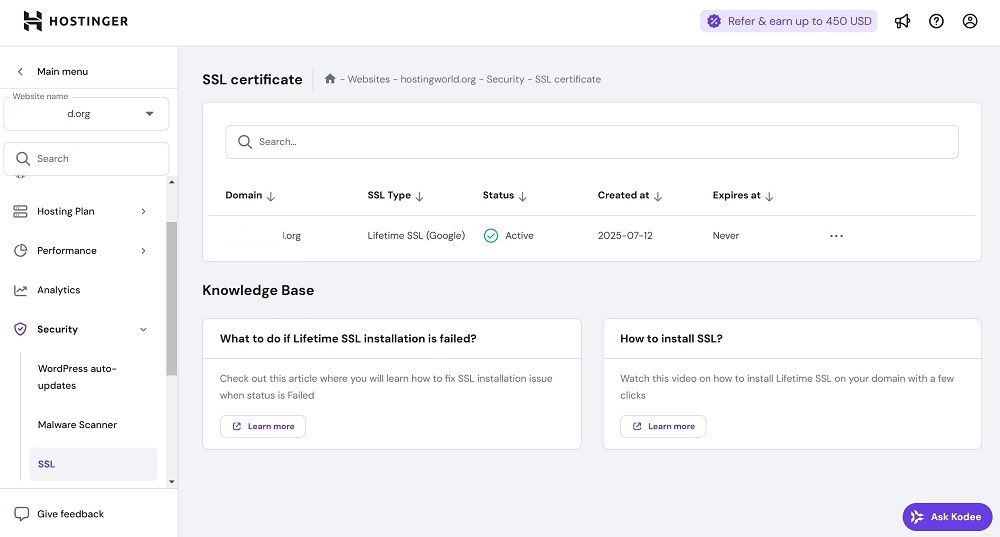Screen dimensions: 1000x537
Task: Click the Active status checkmark icon
Action: [x=490, y=236]
